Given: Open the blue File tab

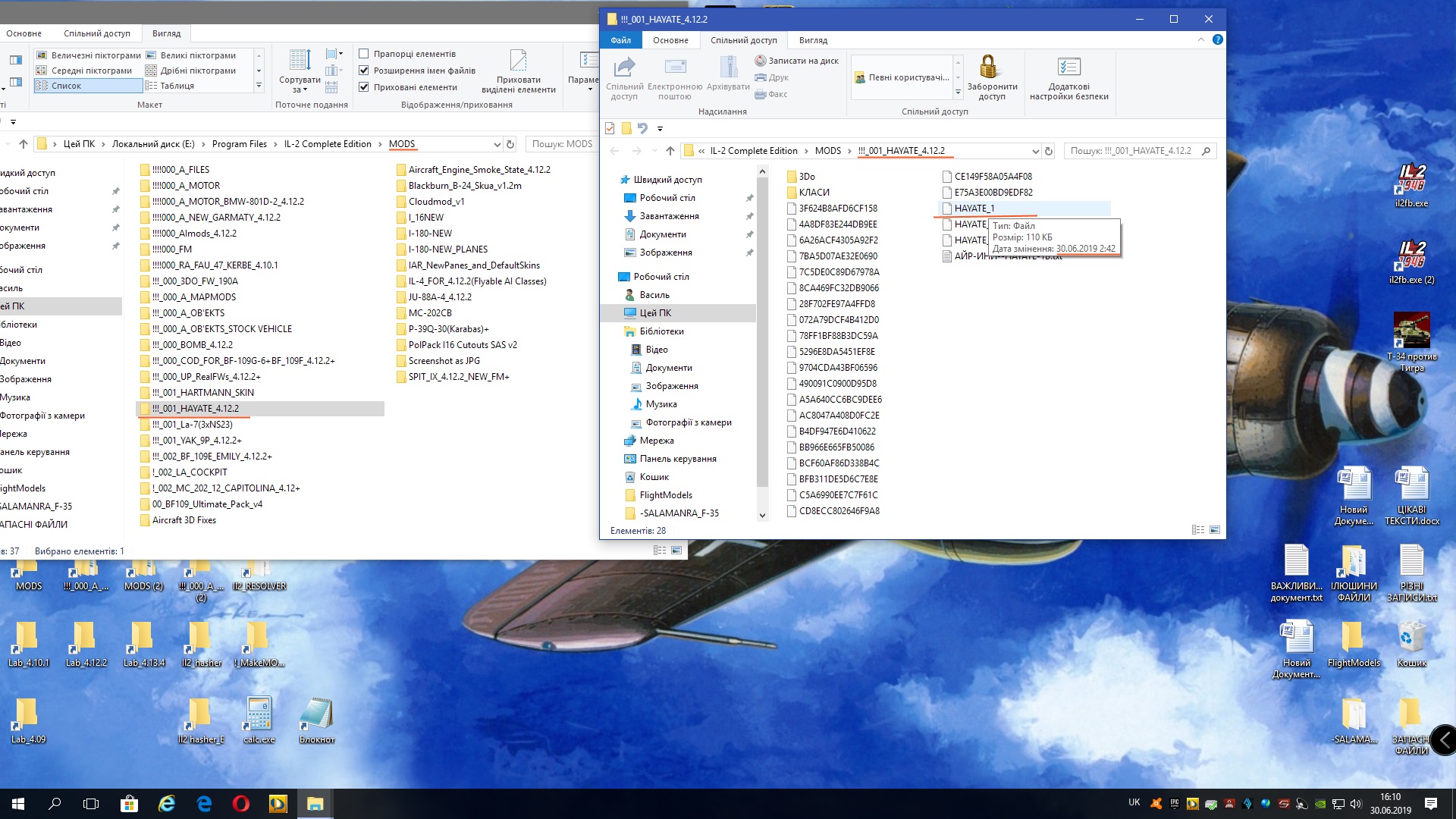Looking at the screenshot, I should click(x=620, y=40).
